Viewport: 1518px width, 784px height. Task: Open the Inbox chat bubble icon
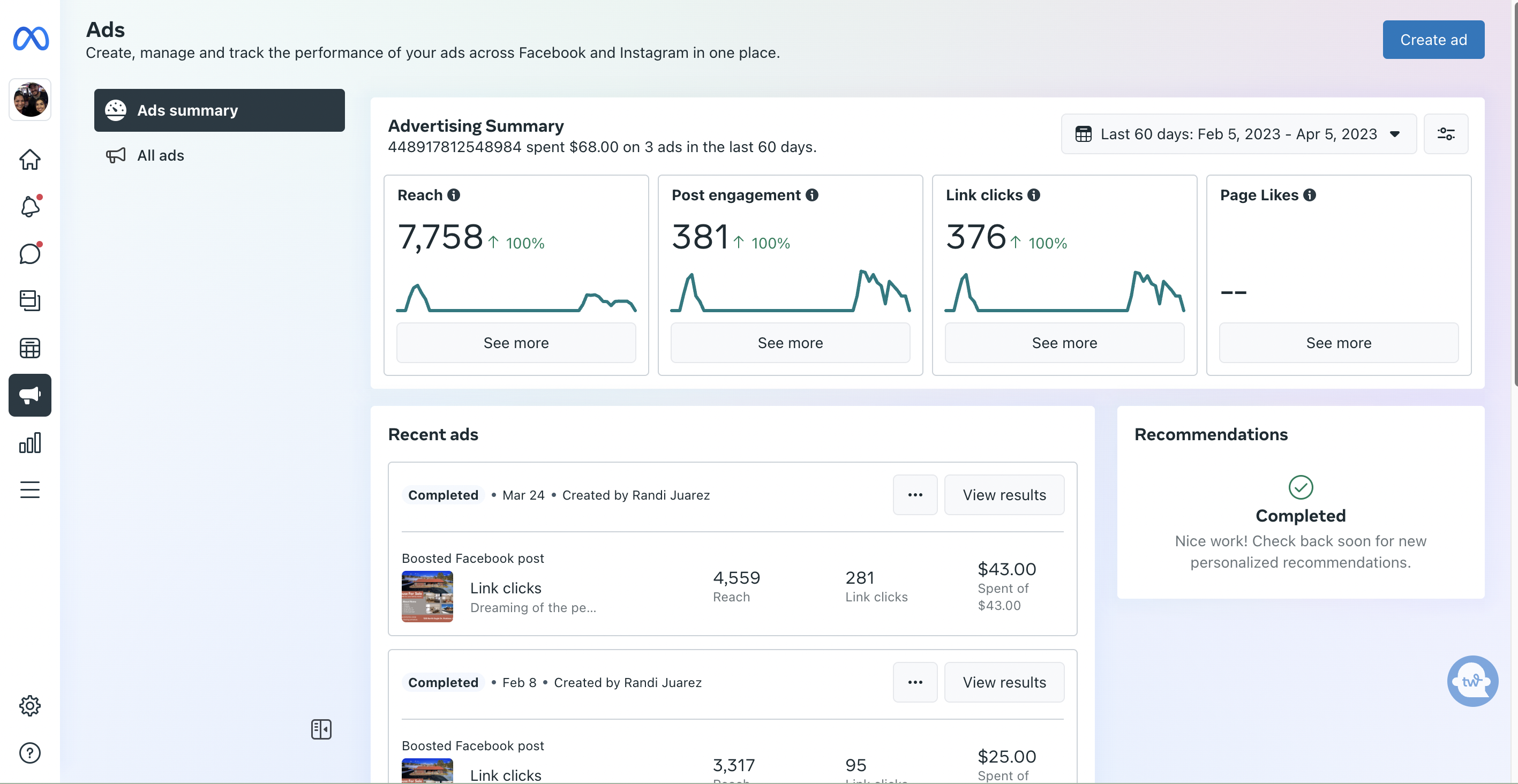[x=29, y=254]
